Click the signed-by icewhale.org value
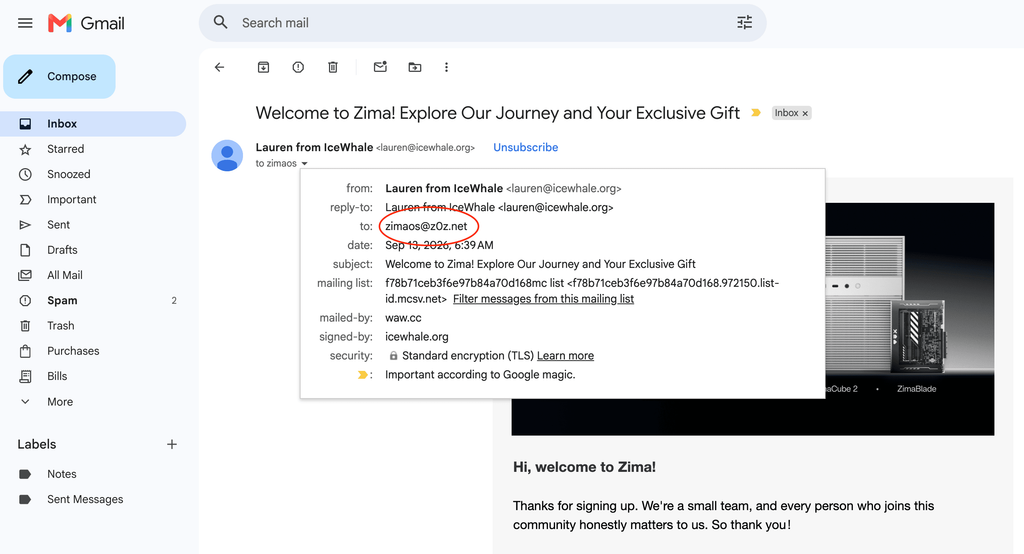 pyautogui.click(x=417, y=337)
